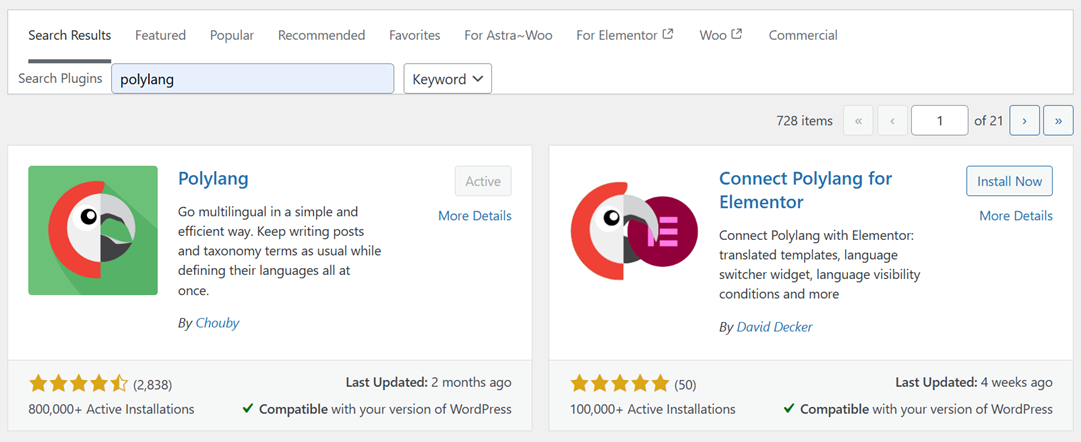1081x442 pixels.
Task: Click the (50) rating count
Action: click(x=685, y=384)
